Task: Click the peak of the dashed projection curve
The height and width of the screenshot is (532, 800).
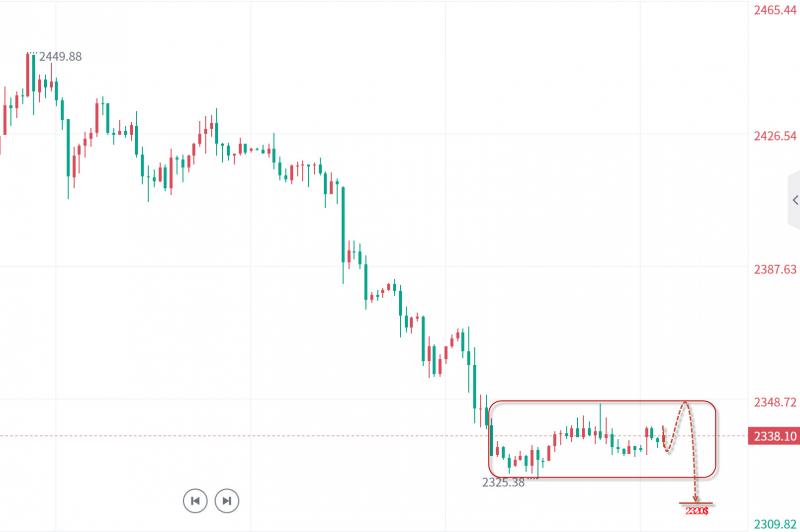Action: [x=685, y=403]
